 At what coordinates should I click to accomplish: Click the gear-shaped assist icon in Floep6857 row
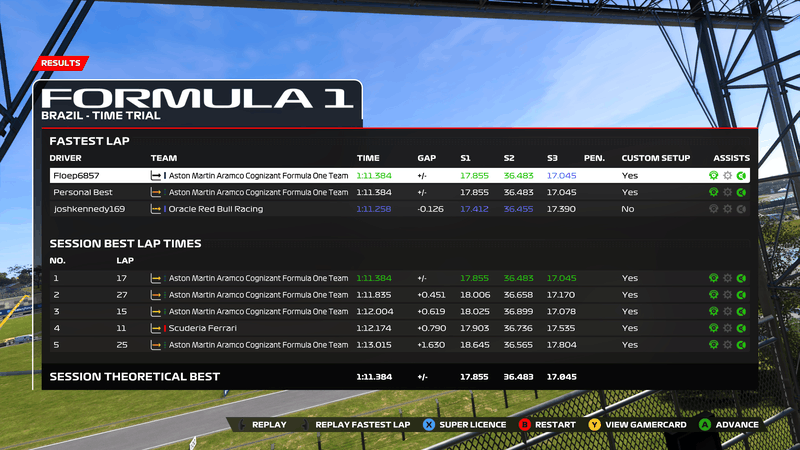[x=728, y=176]
